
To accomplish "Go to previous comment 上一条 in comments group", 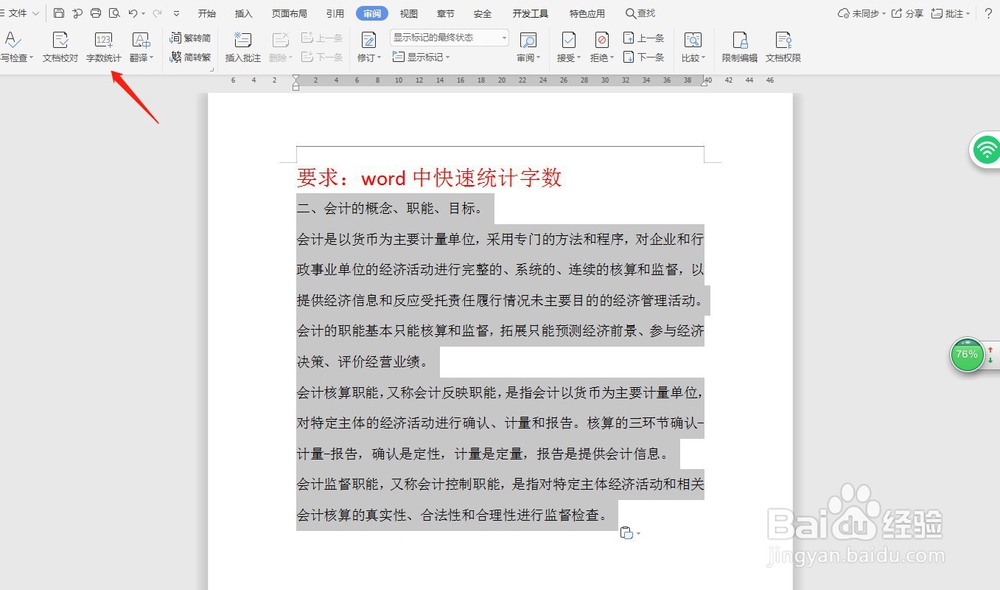I will [x=322, y=38].
